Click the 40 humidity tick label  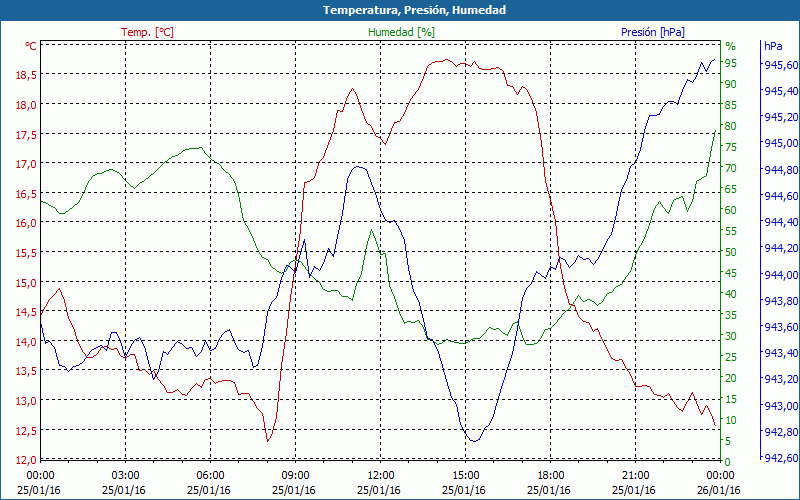point(731,294)
